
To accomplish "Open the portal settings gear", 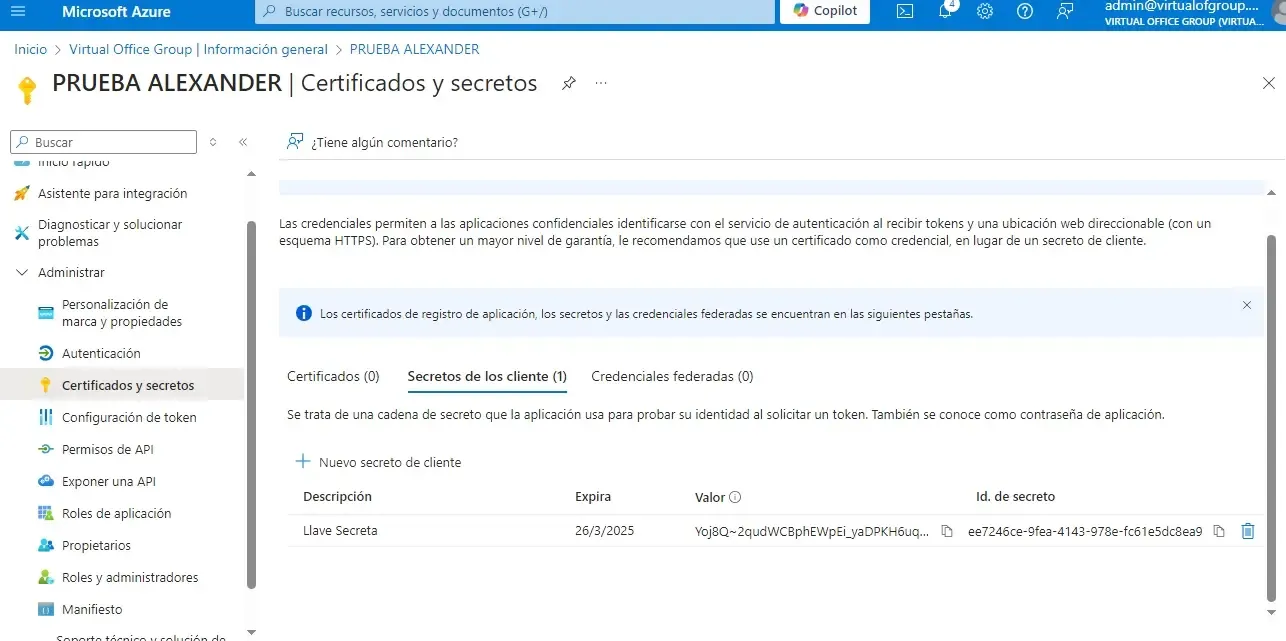I will pos(985,12).
